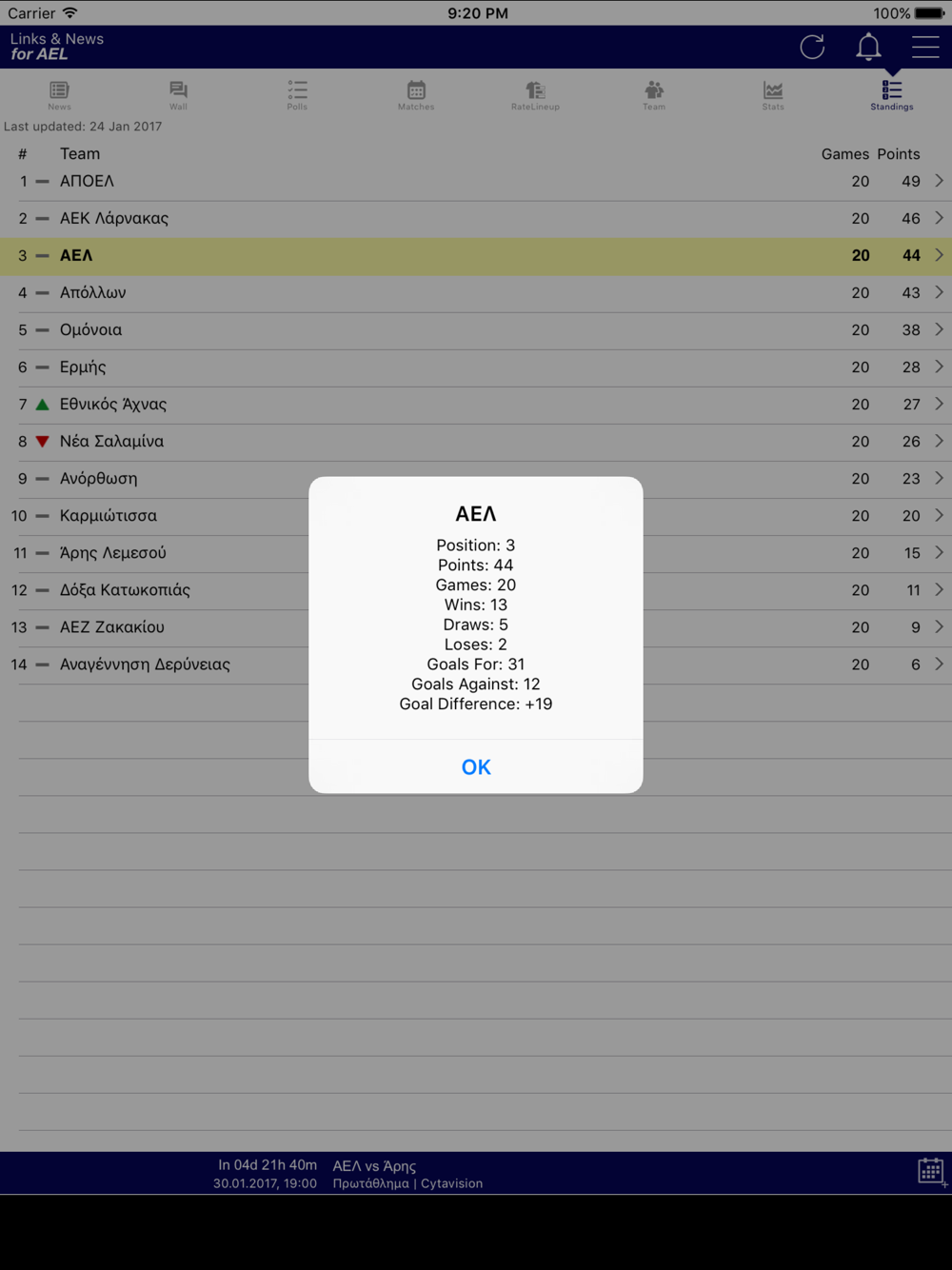Open the Wall chat icon
Viewport: 952px width, 1270px height.
click(178, 95)
